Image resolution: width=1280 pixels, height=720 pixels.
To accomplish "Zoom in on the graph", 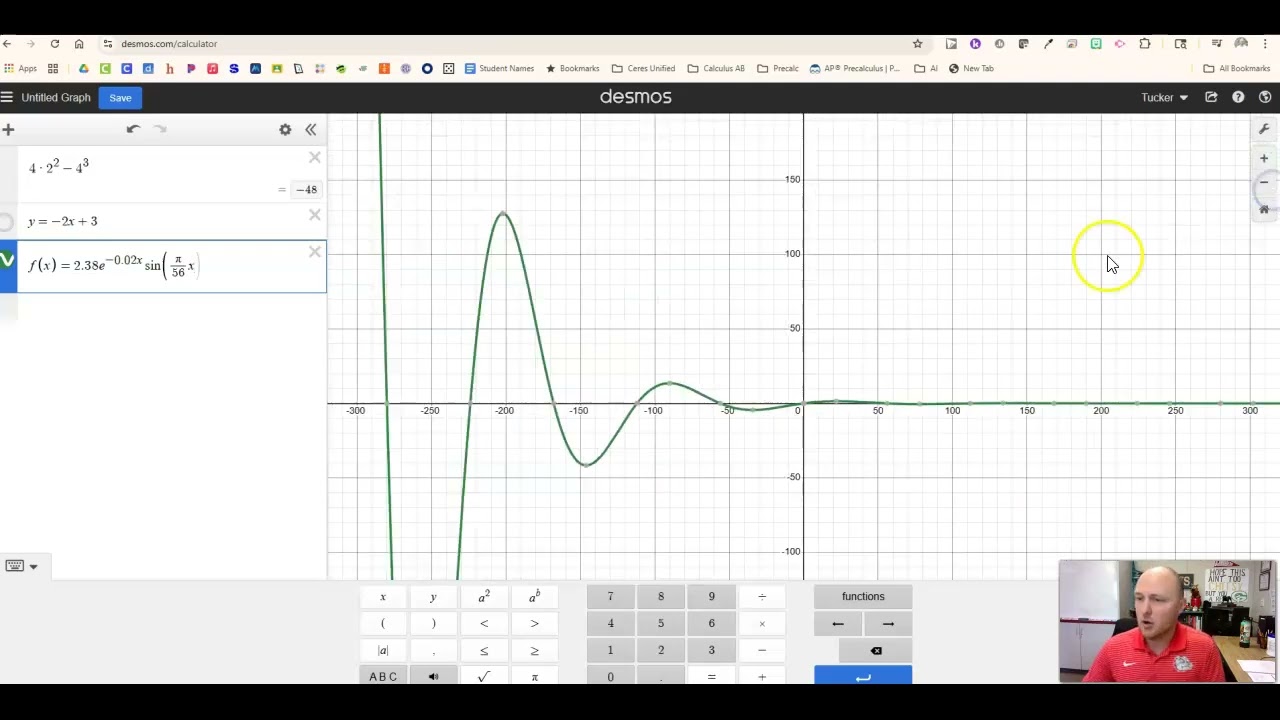I will (1264, 158).
